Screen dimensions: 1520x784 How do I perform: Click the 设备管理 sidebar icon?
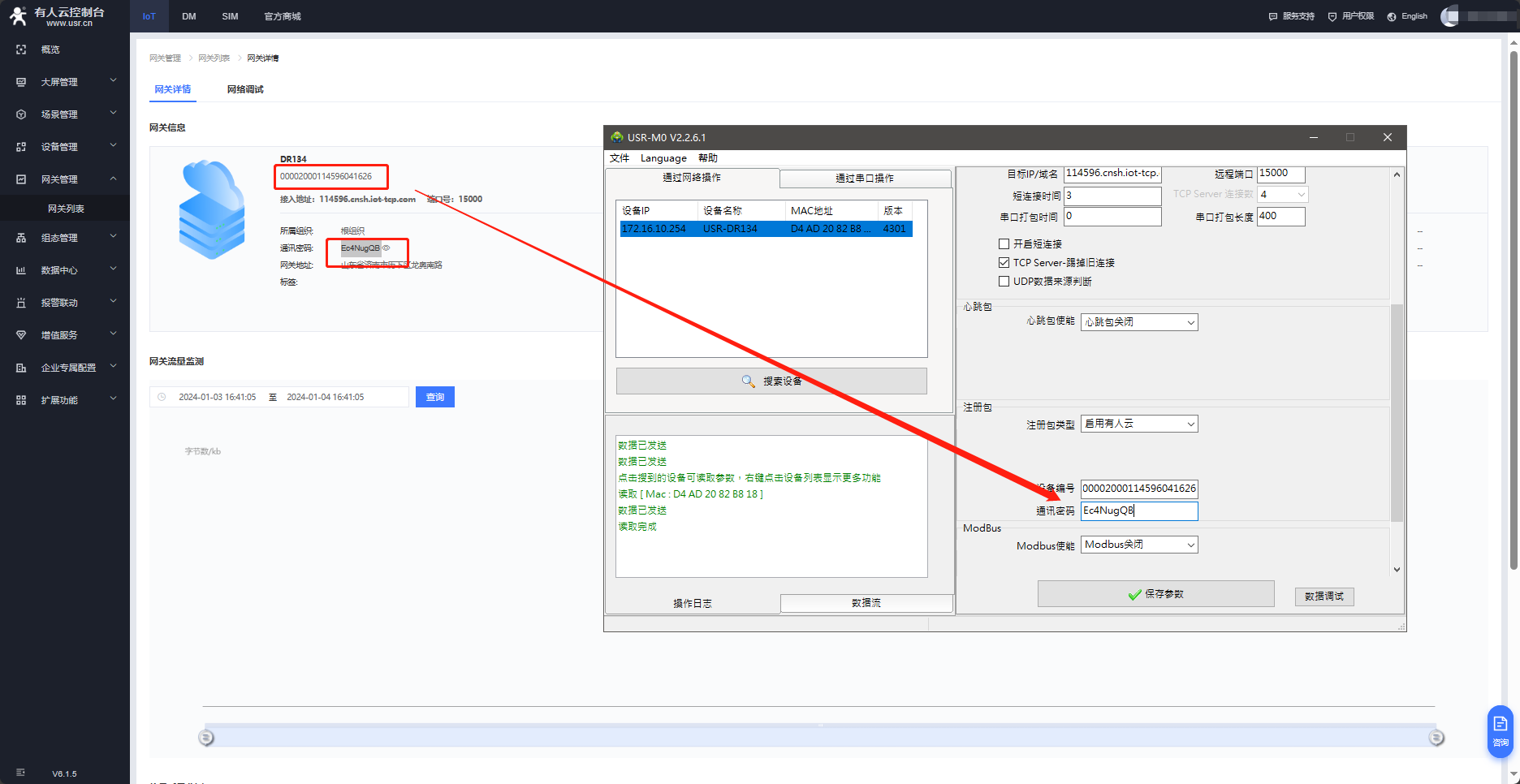click(21, 147)
